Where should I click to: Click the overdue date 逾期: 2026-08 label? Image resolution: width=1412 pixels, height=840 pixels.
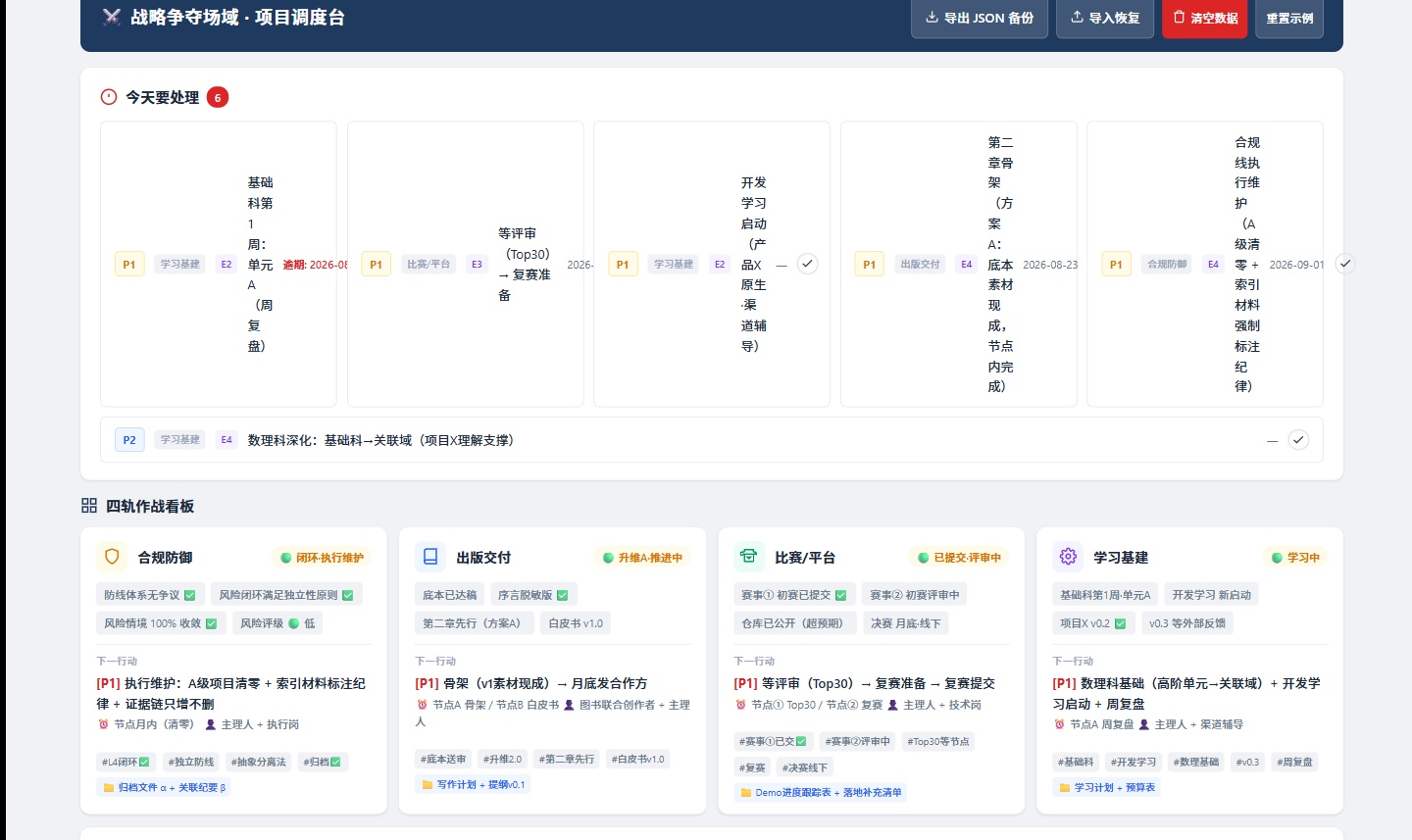(x=316, y=265)
